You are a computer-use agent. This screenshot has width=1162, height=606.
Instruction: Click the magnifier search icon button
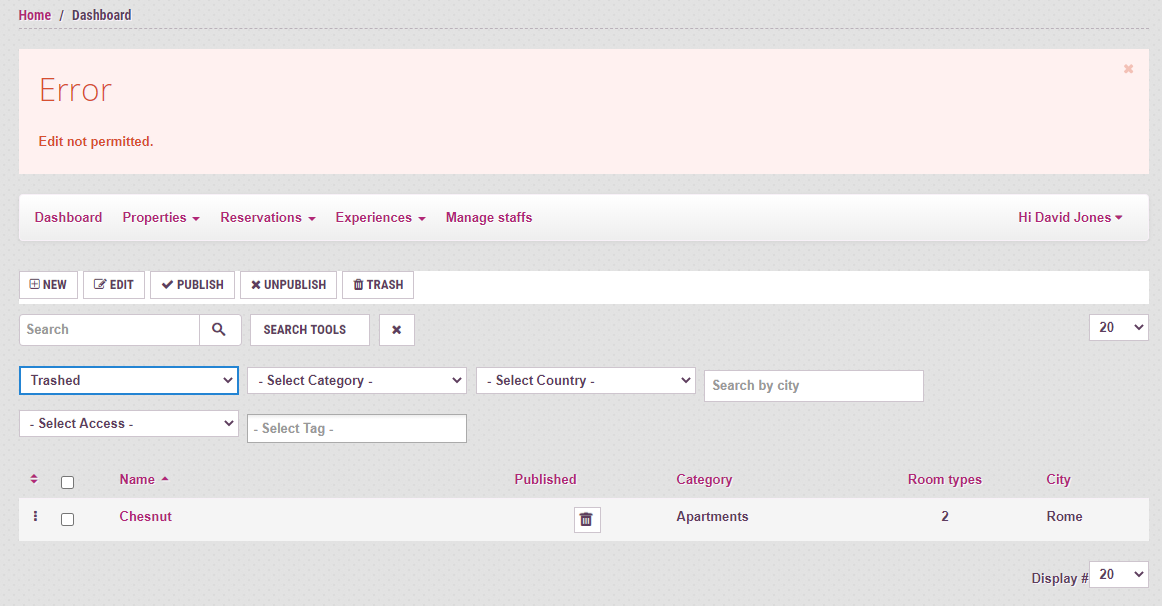click(x=220, y=330)
